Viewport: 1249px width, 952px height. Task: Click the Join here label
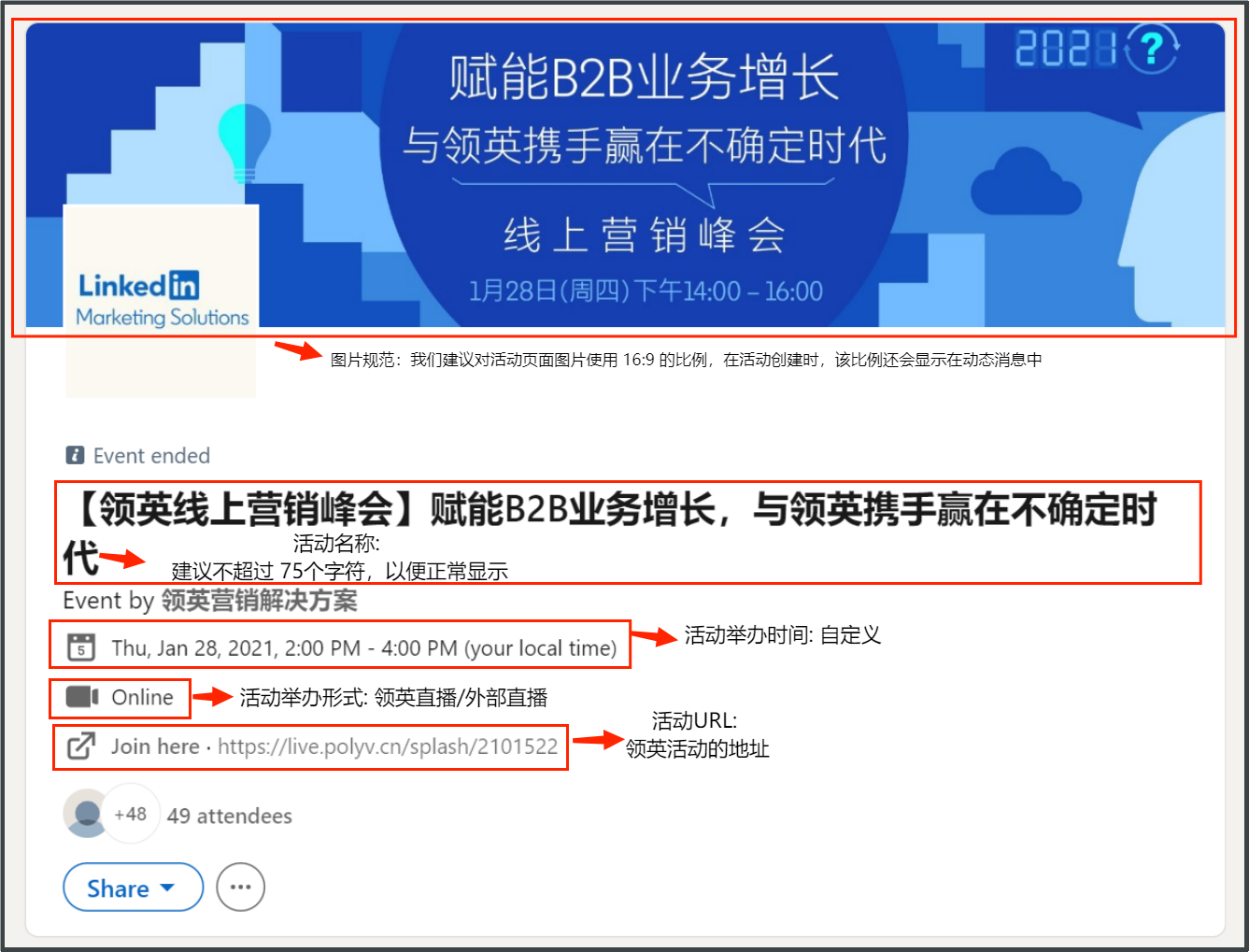coord(155,746)
